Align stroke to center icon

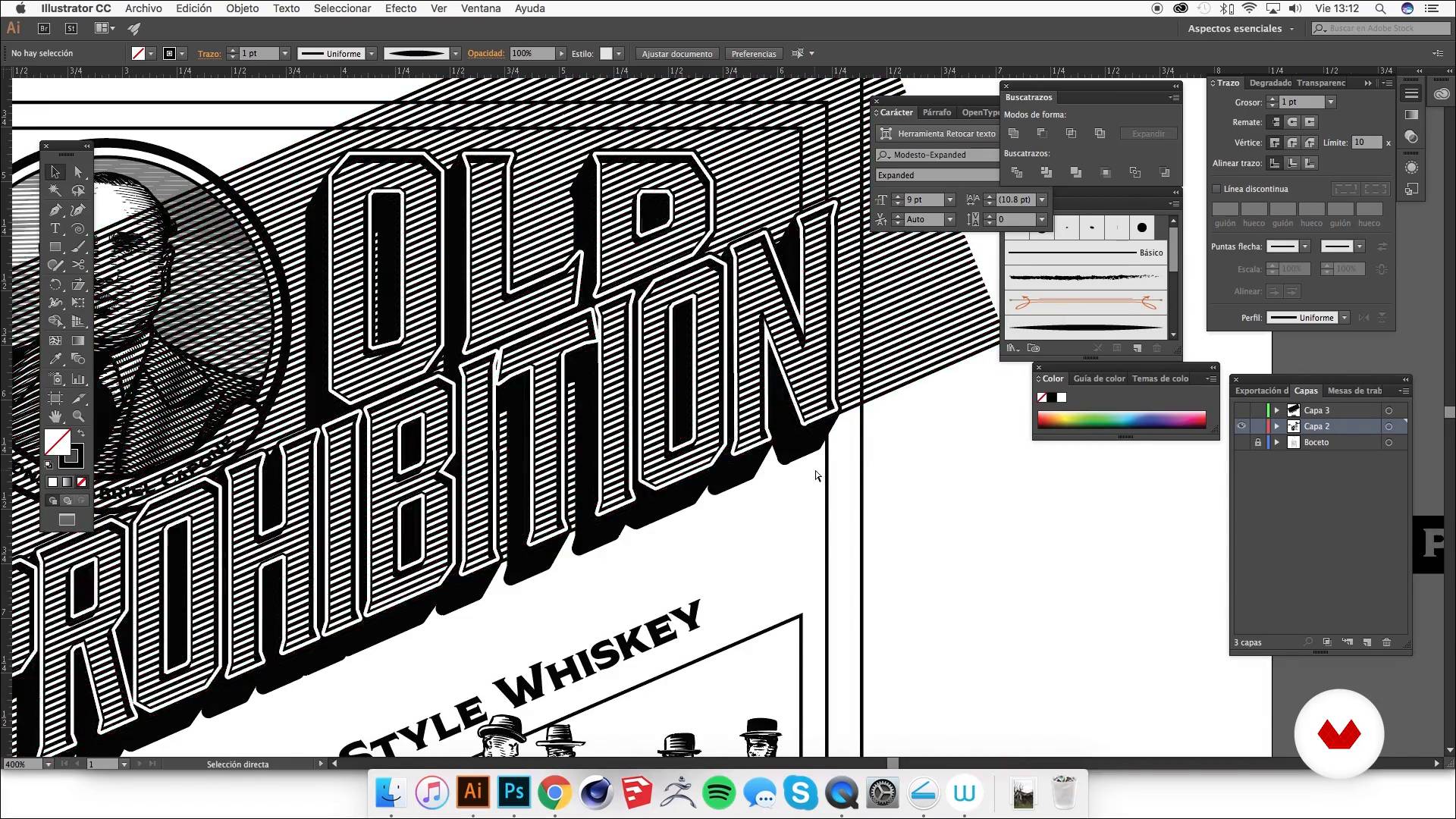click(1275, 163)
